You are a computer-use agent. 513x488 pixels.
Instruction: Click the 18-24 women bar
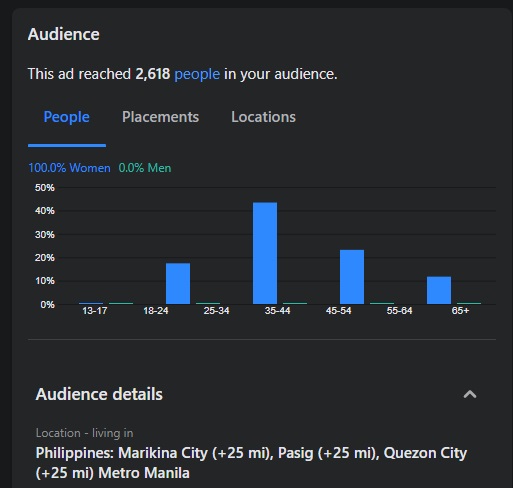pos(178,283)
